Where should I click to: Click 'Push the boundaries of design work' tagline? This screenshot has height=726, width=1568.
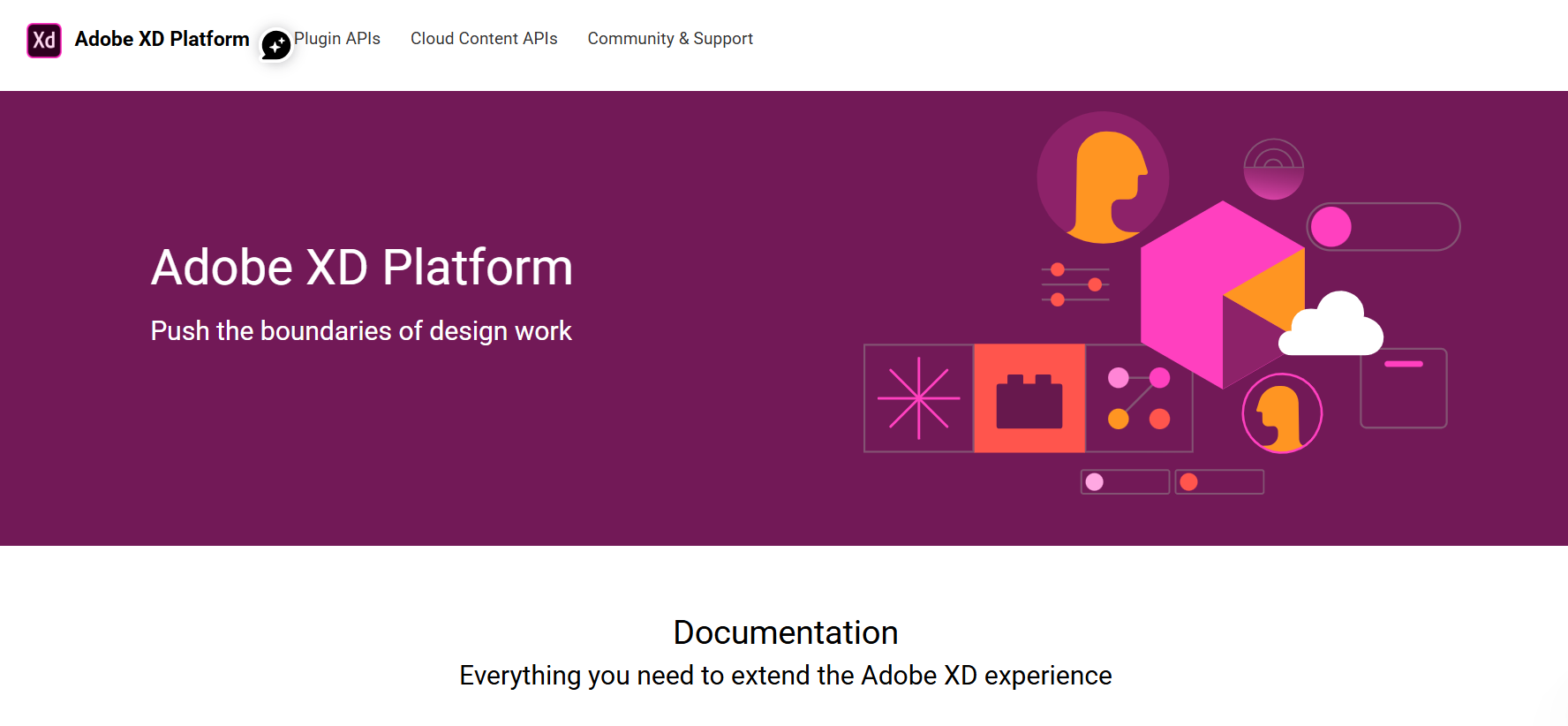point(361,331)
